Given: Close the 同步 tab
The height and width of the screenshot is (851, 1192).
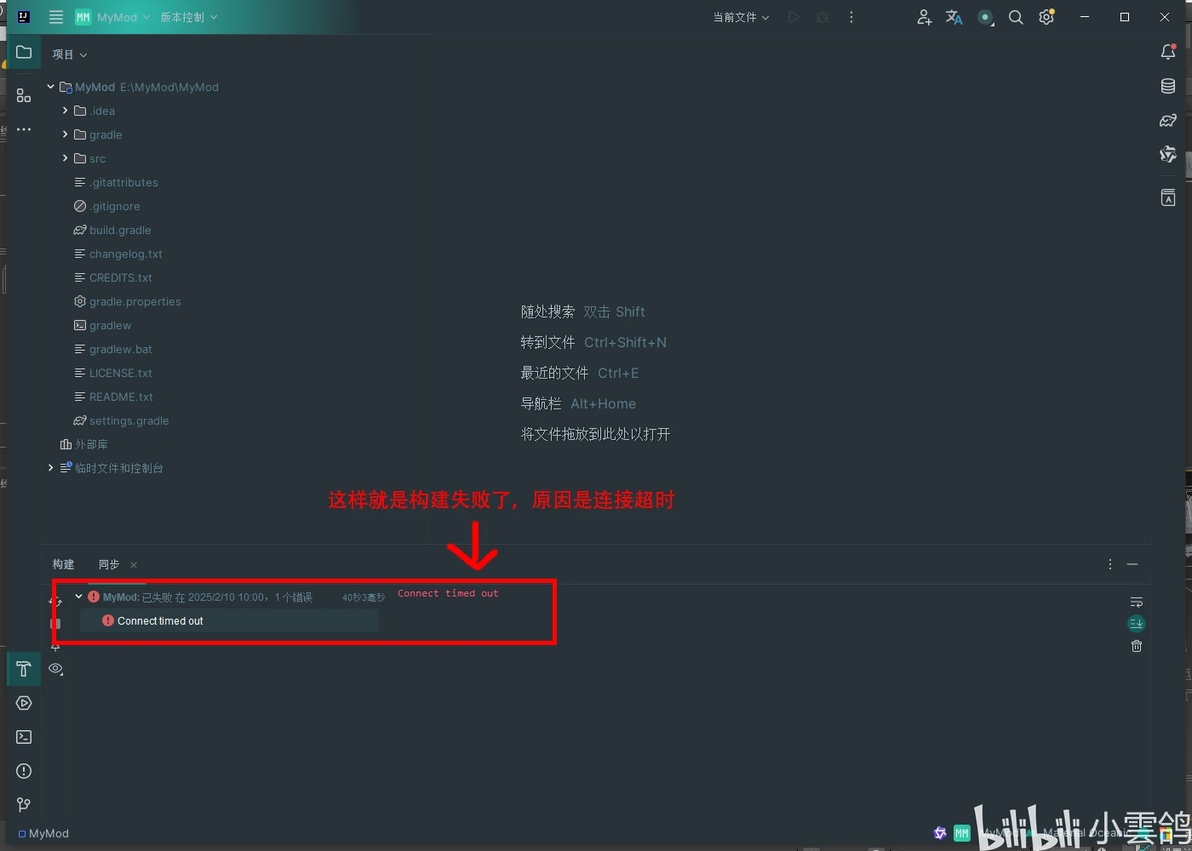Looking at the screenshot, I should 134,565.
